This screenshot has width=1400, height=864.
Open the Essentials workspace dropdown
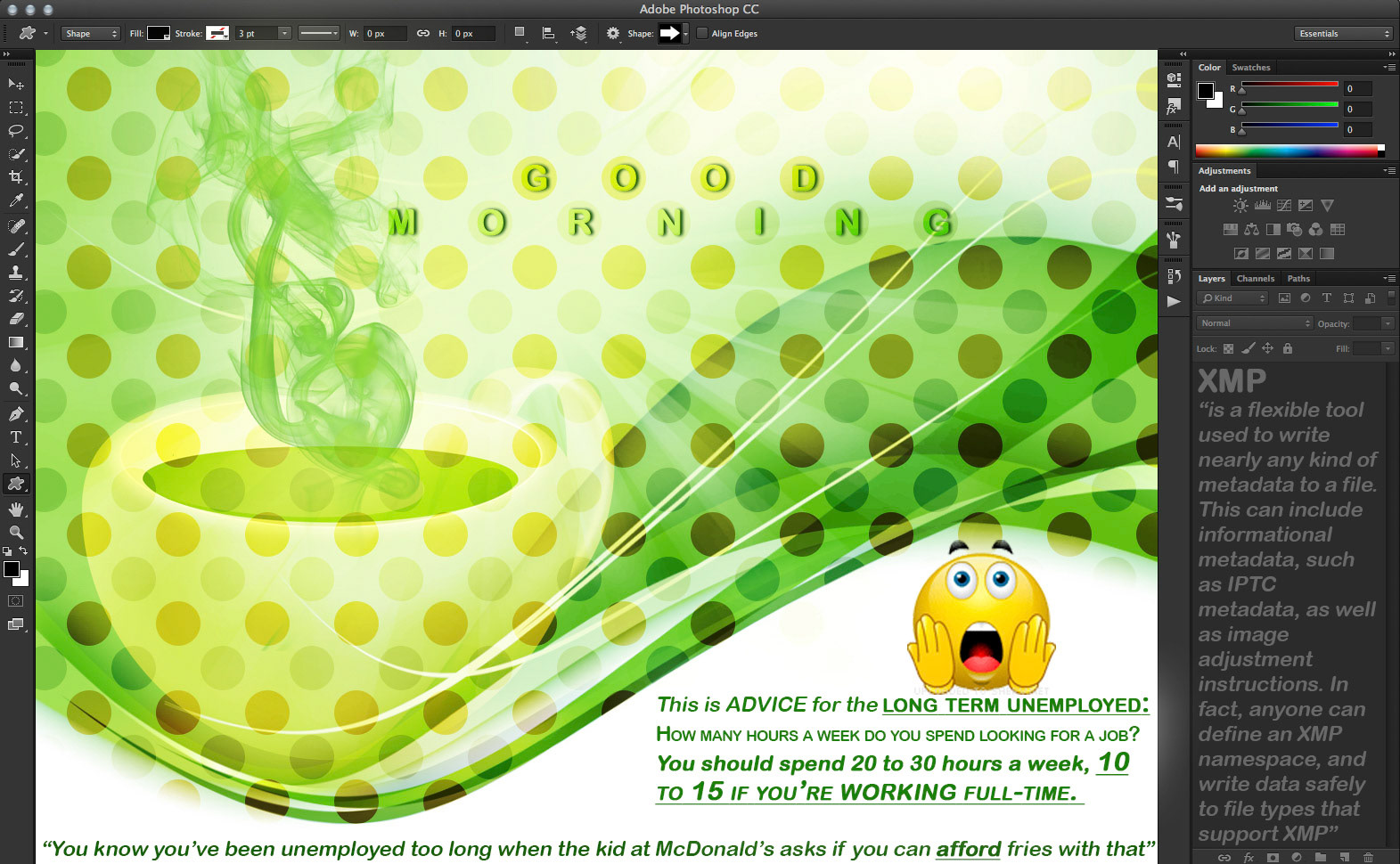(x=1344, y=34)
